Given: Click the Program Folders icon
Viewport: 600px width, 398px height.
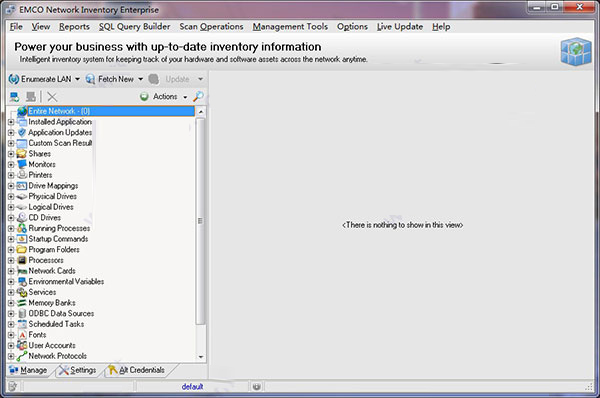Looking at the screenshot, I should [22, 250].
